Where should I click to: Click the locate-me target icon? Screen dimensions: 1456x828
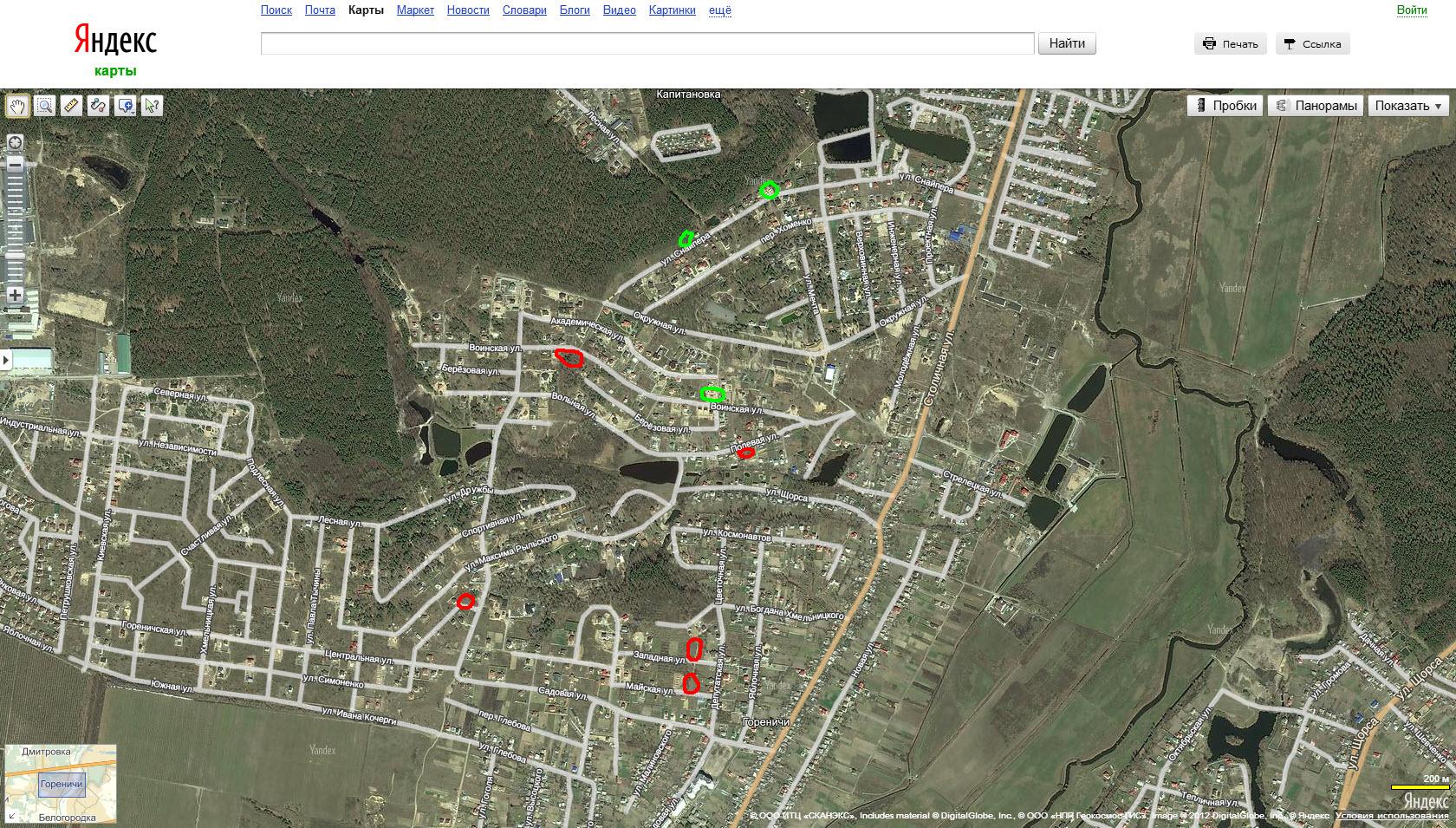click(x=15, y=142)
